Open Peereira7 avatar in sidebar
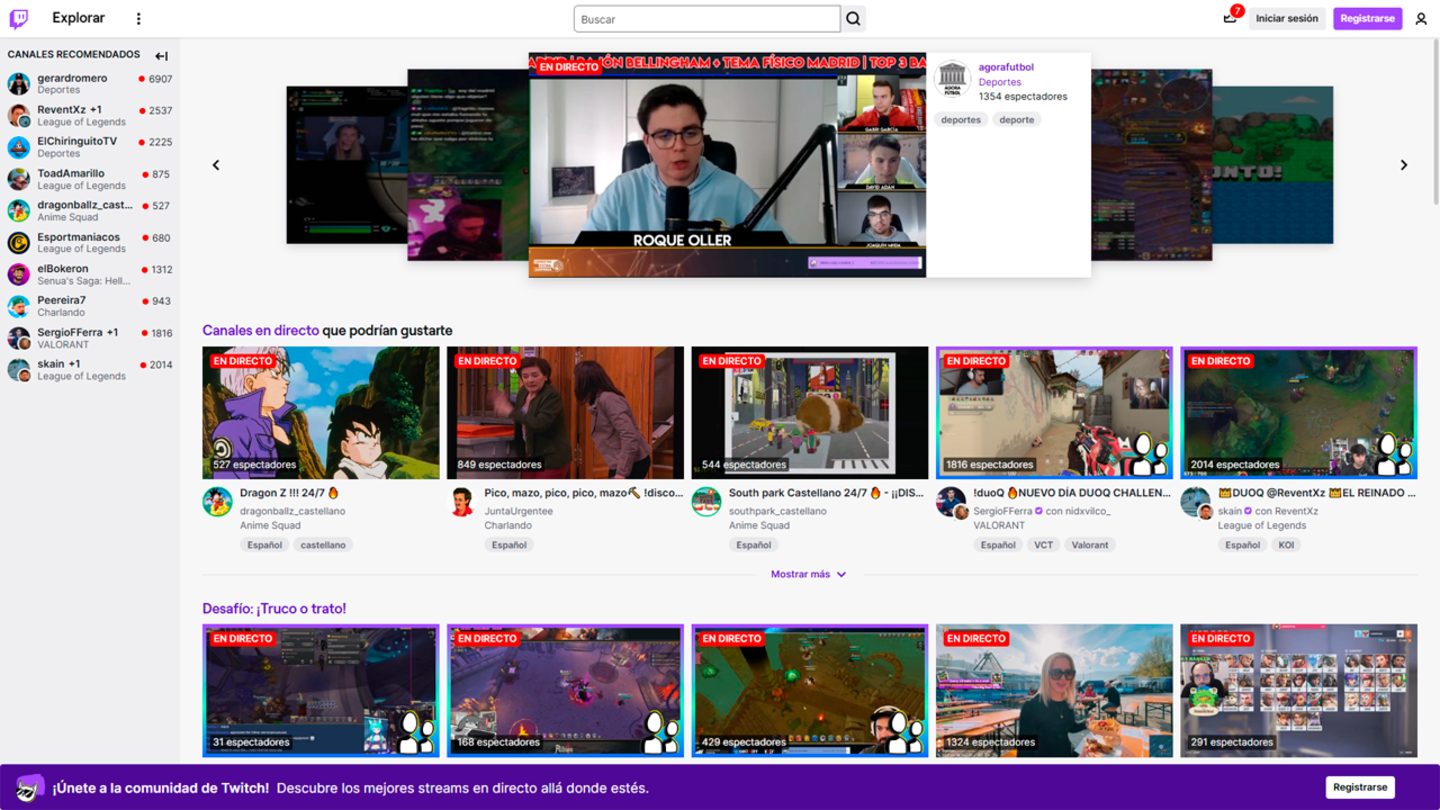The width and height of the screenshot is (1440, 810). 19,306
